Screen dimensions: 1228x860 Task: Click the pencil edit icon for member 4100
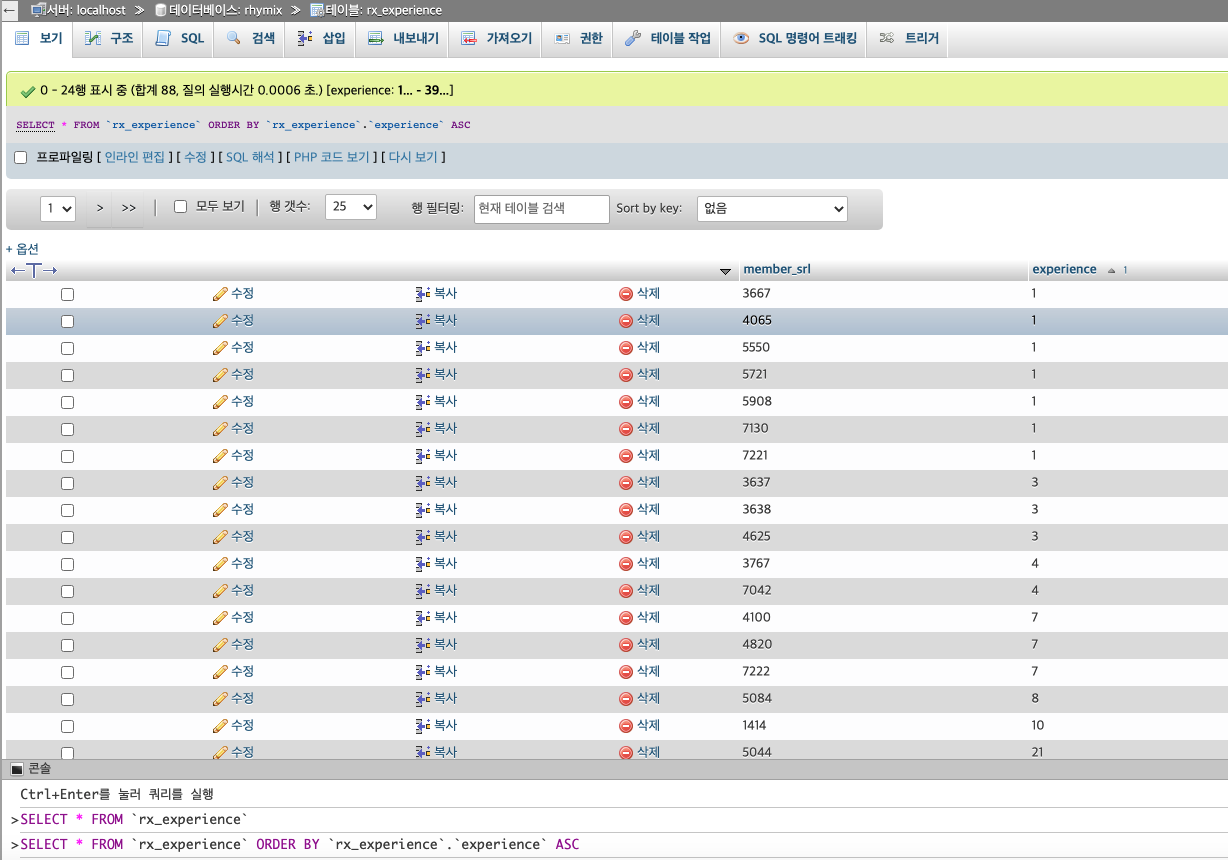click(x=220, y=618)
